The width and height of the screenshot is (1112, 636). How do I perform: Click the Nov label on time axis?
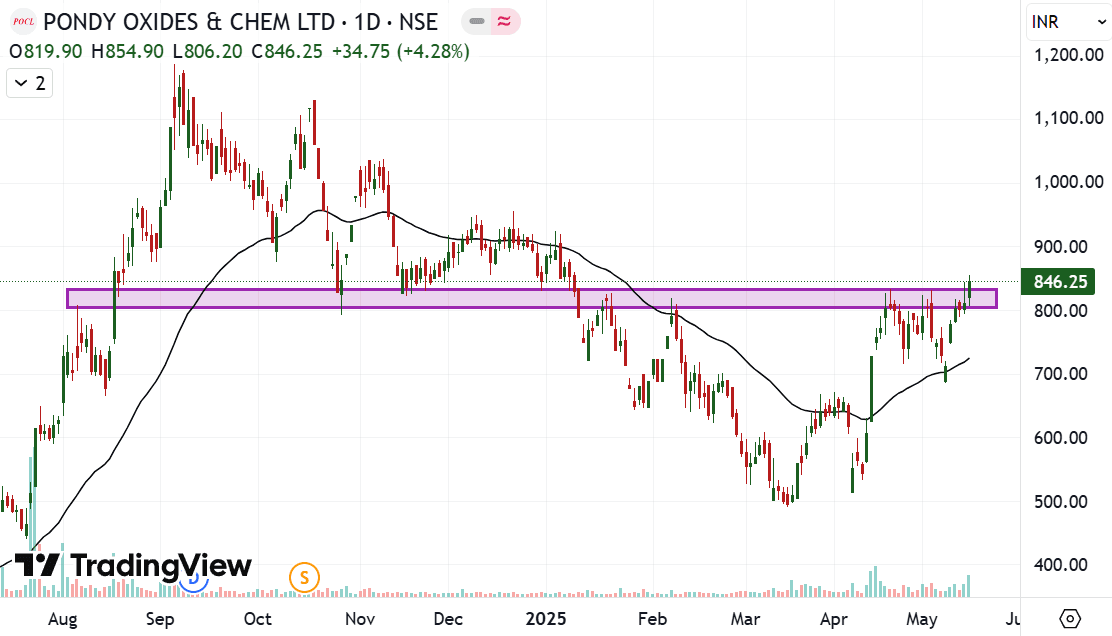(x=360, y=619)
